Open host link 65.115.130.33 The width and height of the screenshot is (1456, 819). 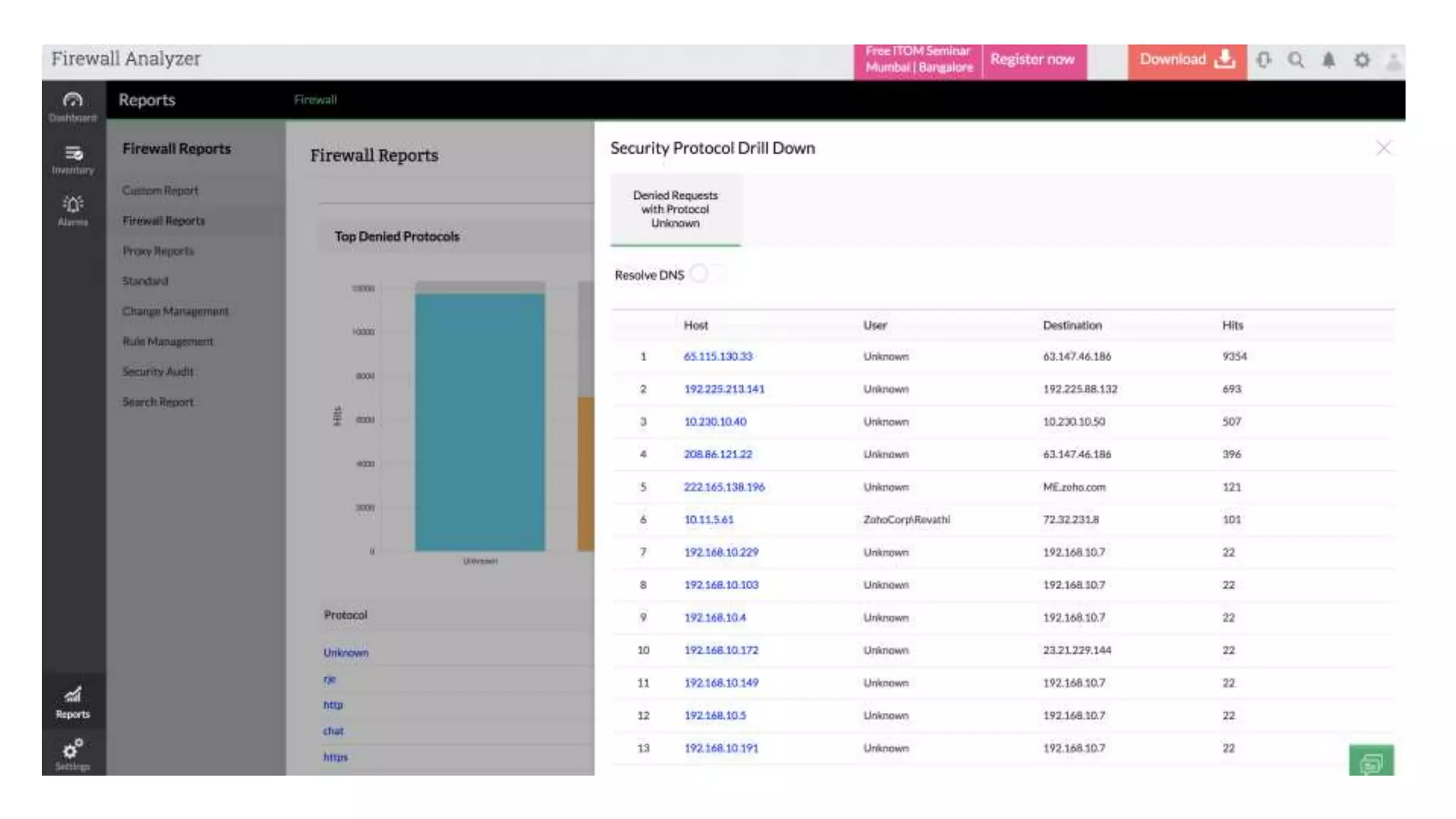coord(718,356)
